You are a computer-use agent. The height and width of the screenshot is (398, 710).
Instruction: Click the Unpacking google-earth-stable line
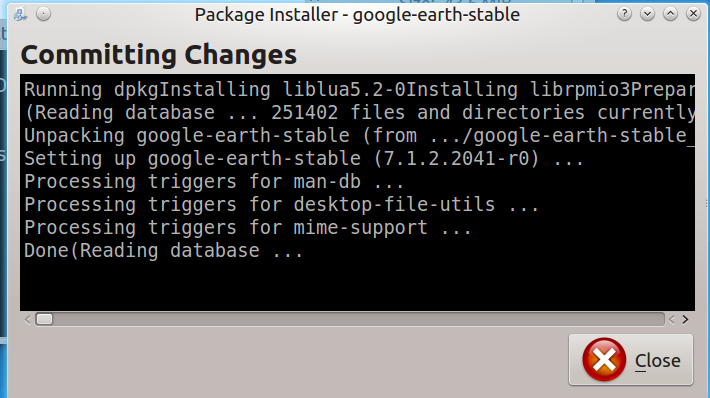(359, 136)
